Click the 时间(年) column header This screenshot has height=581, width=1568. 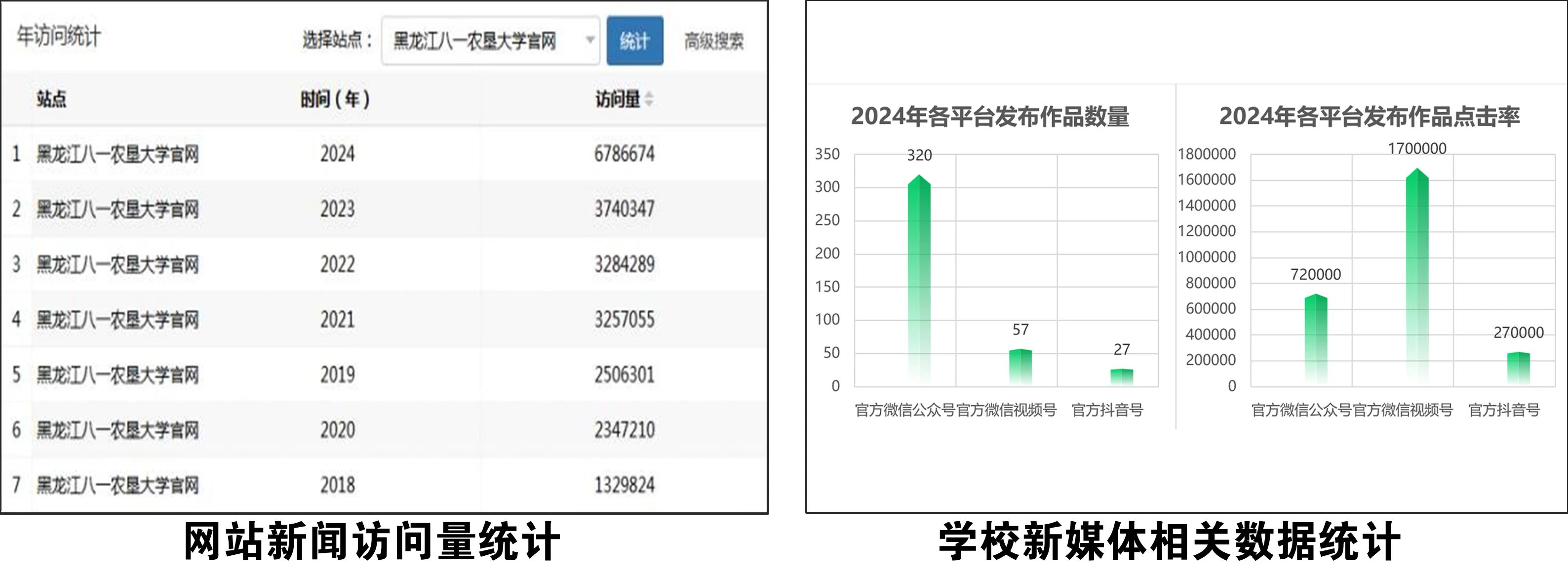335,99
